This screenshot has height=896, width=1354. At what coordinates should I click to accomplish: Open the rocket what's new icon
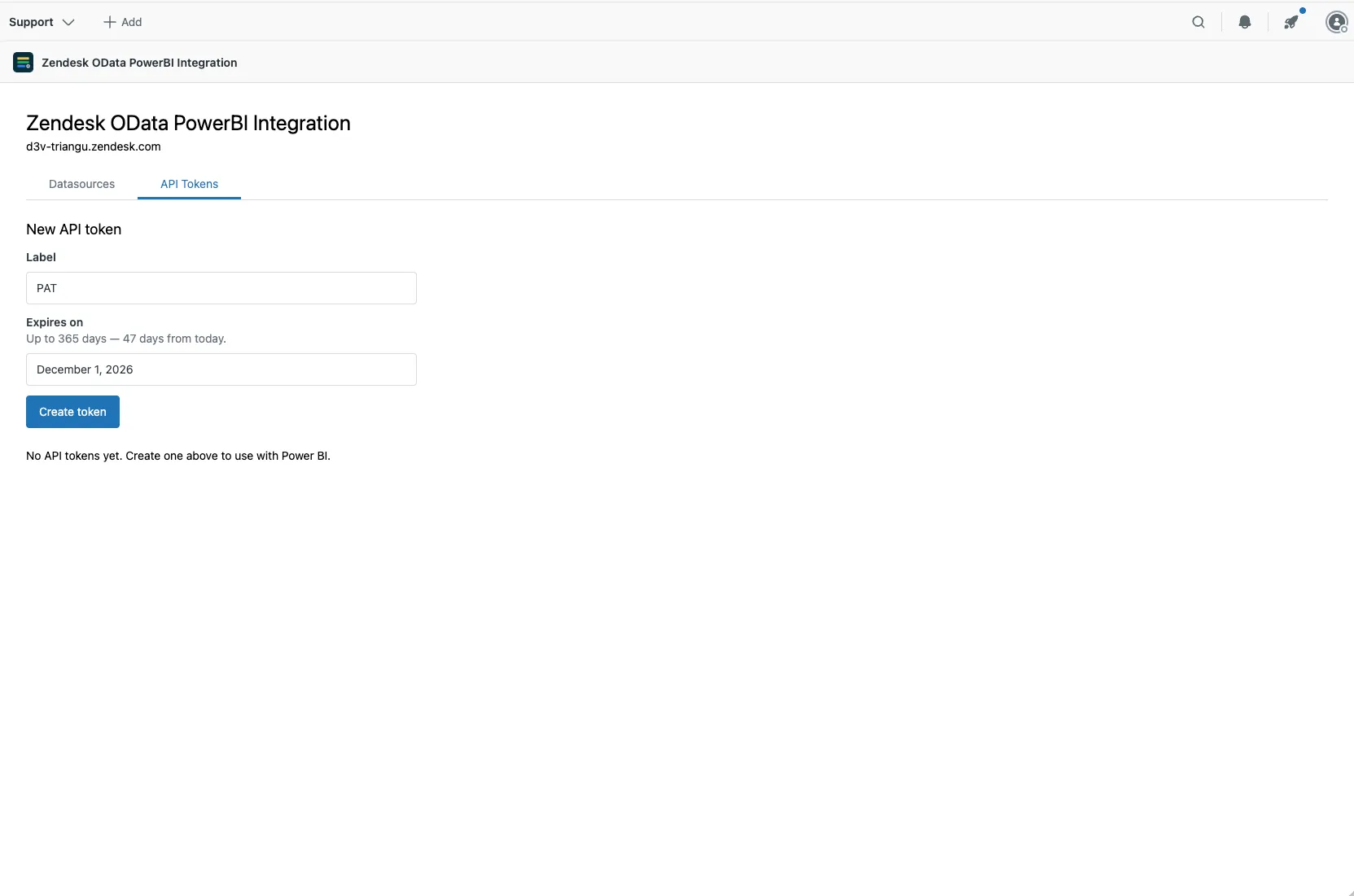click(1291, 22)
